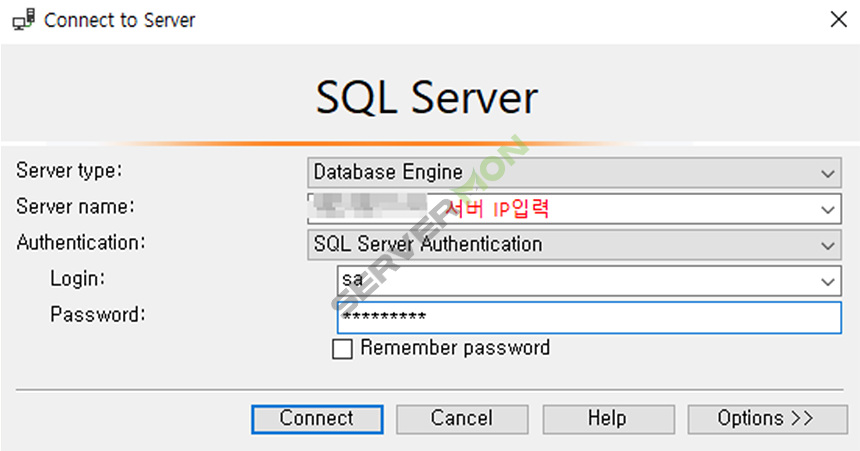Click the Server name label
This screenshot has width=860, height=451.
(x=75, y=206)
